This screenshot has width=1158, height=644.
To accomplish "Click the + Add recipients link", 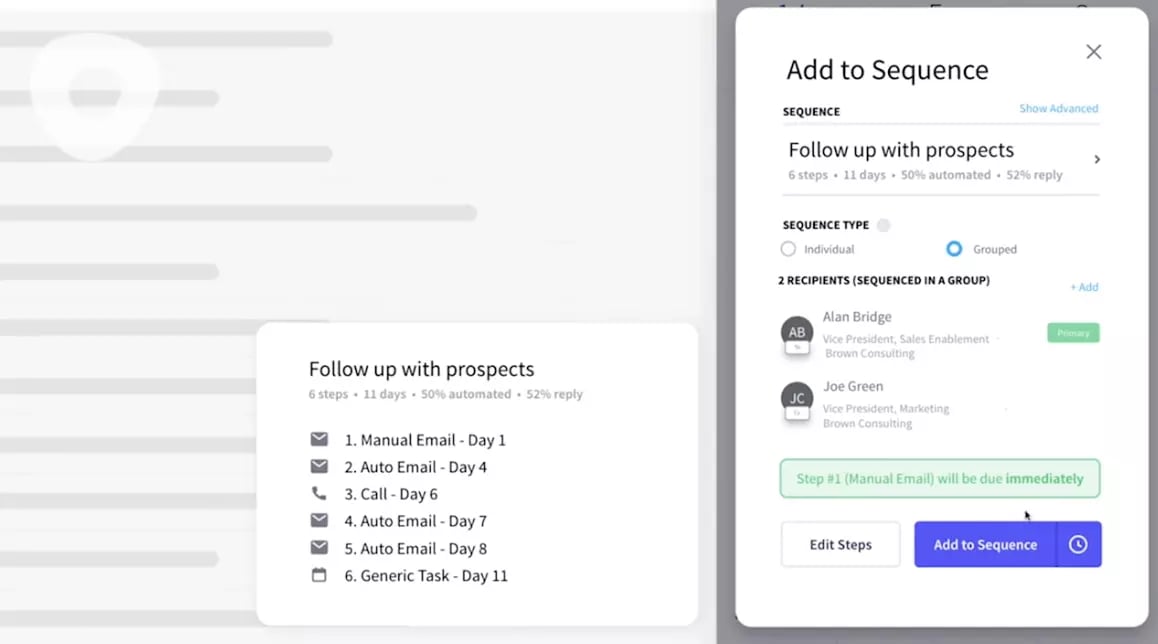I will (x=1084, y=287).
